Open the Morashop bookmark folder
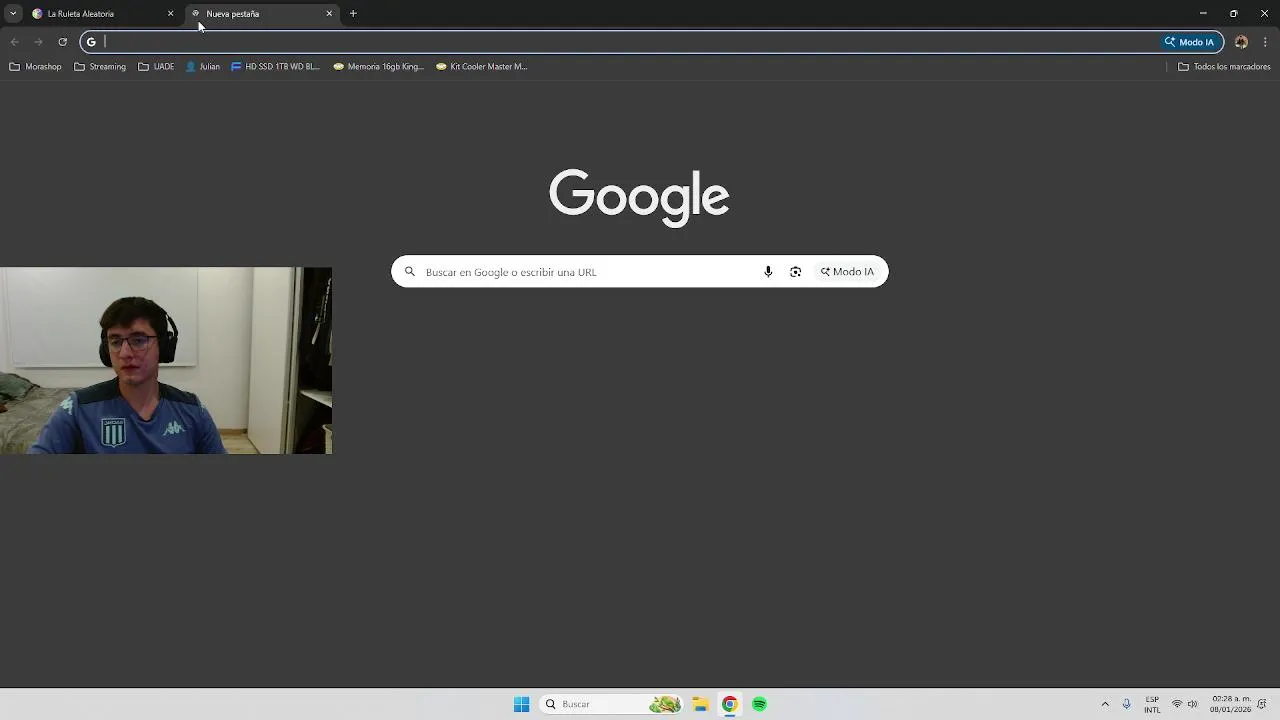 click(x=35, y=67)
